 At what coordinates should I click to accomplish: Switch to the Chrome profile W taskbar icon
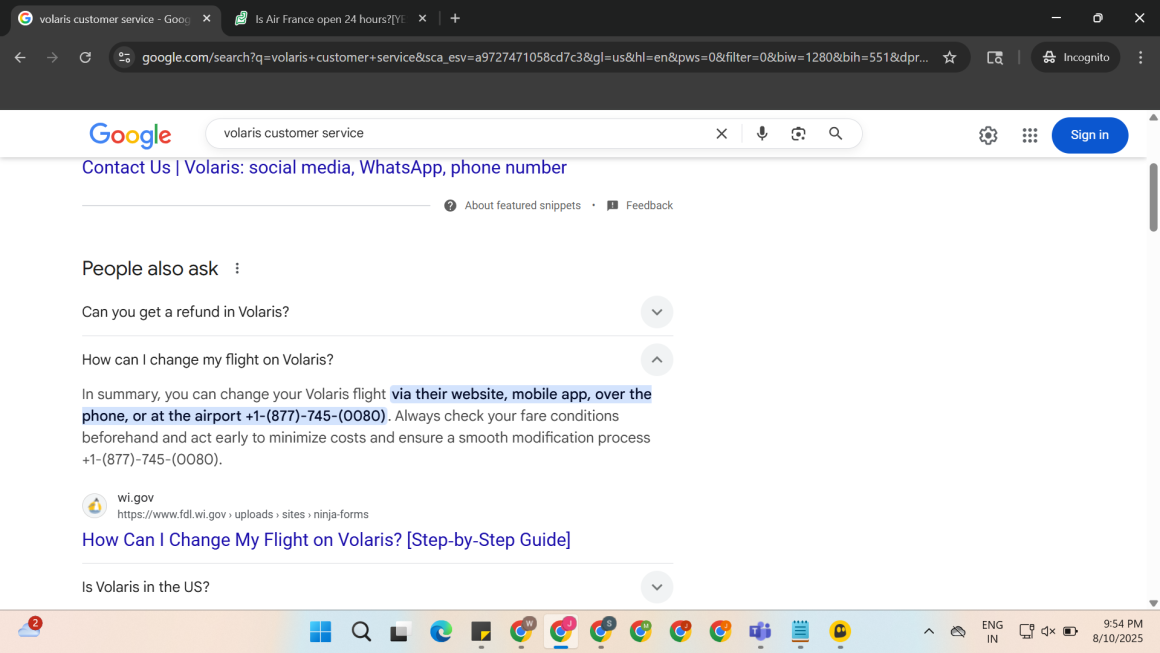pyautogui.click(x=522, y=632)
